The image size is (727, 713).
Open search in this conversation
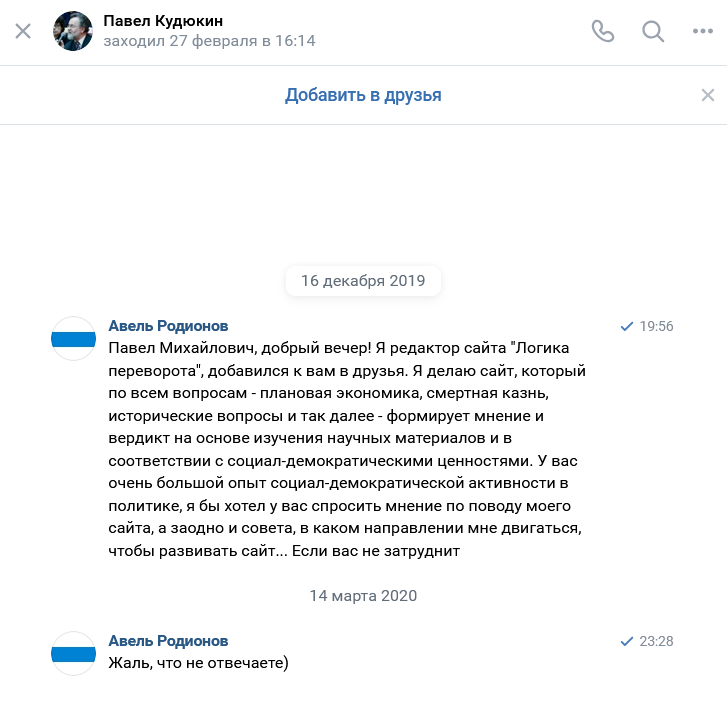click(x=653, y=32)
